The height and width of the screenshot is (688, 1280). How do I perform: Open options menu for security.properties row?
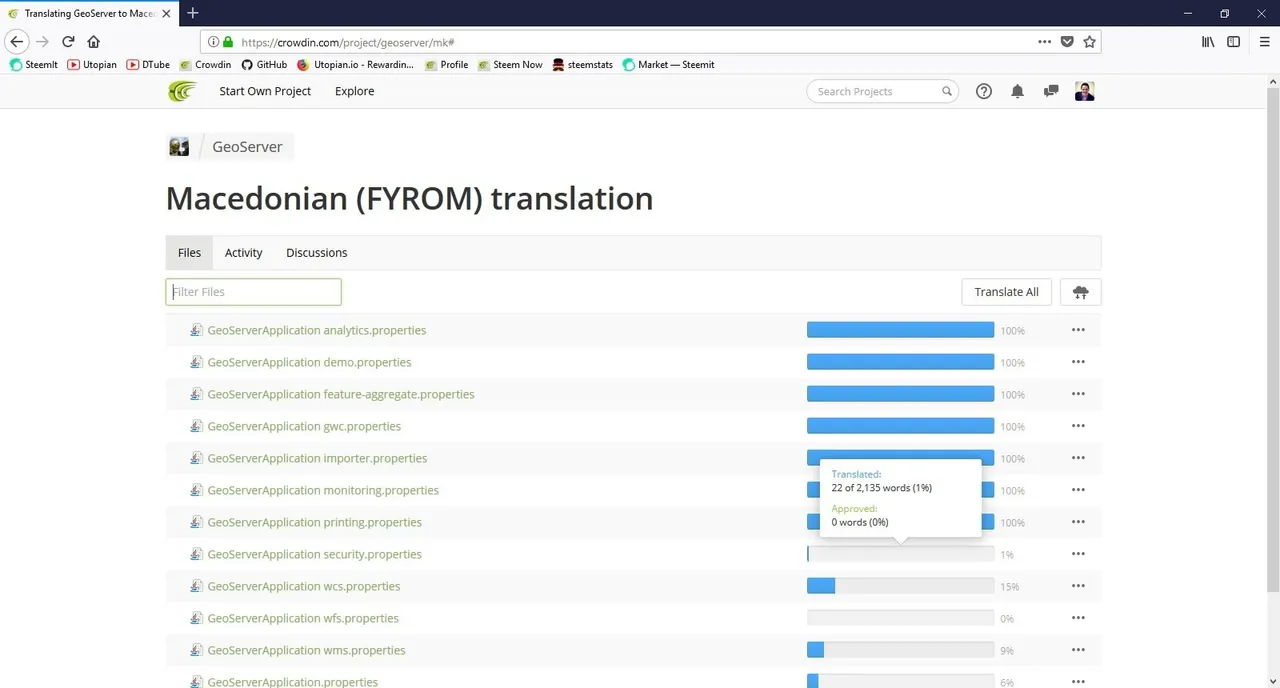[x=1078, y=554]
